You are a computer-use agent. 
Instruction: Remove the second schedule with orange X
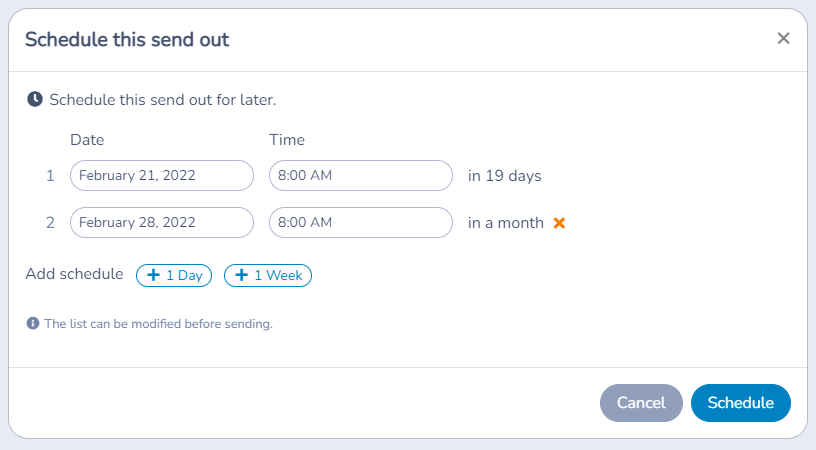coord(559,223)
